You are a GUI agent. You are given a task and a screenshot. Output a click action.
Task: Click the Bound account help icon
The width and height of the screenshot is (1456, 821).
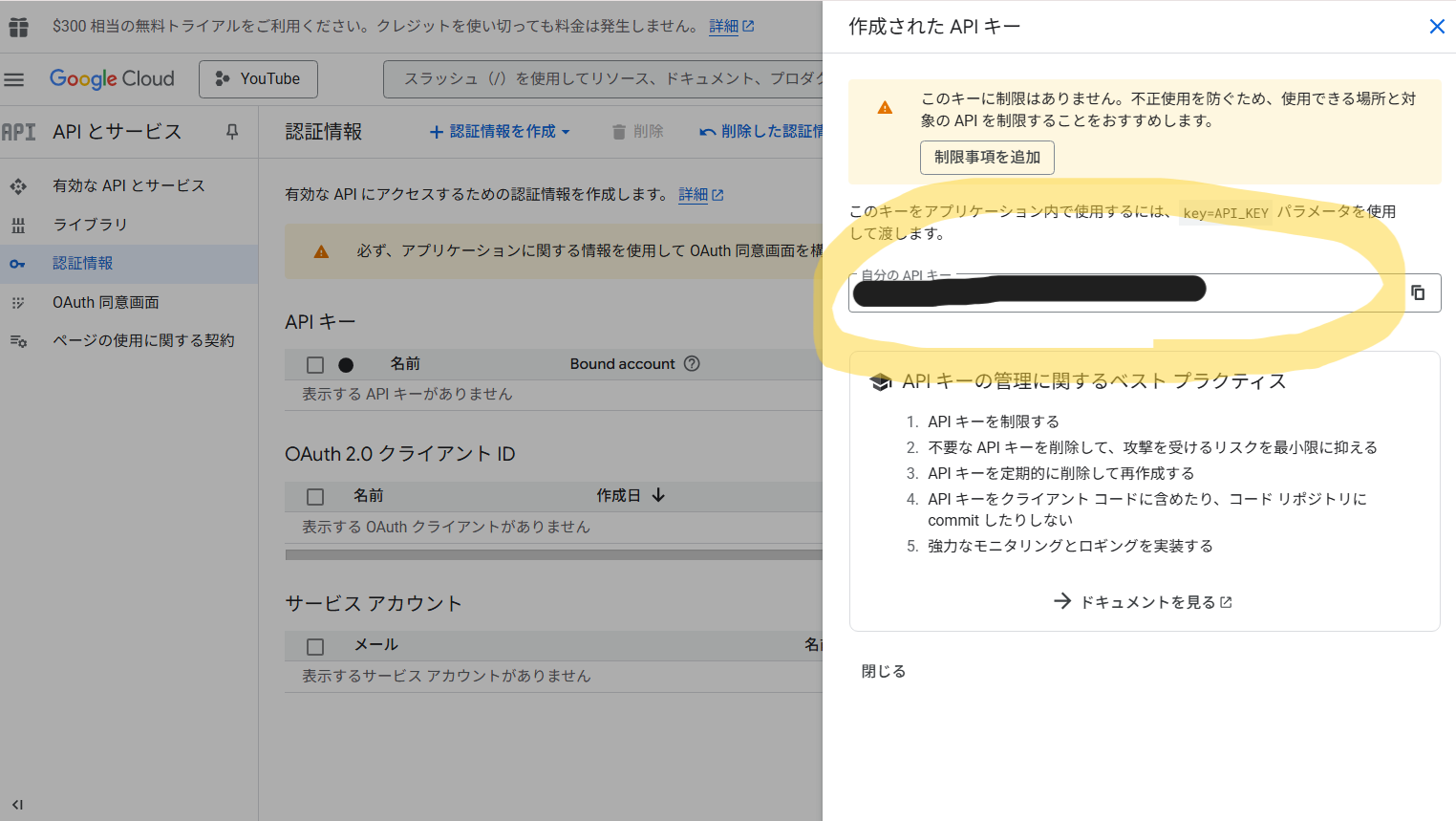pos(692,364)
